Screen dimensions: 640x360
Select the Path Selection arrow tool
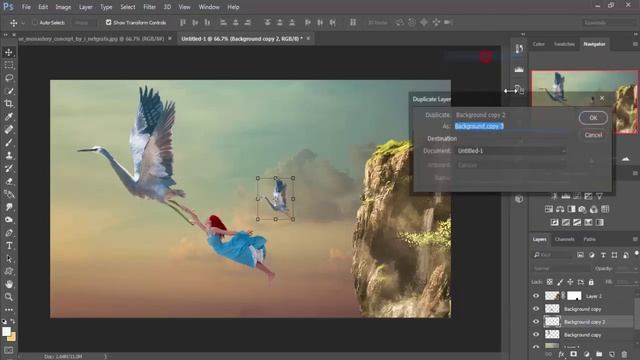9,258
